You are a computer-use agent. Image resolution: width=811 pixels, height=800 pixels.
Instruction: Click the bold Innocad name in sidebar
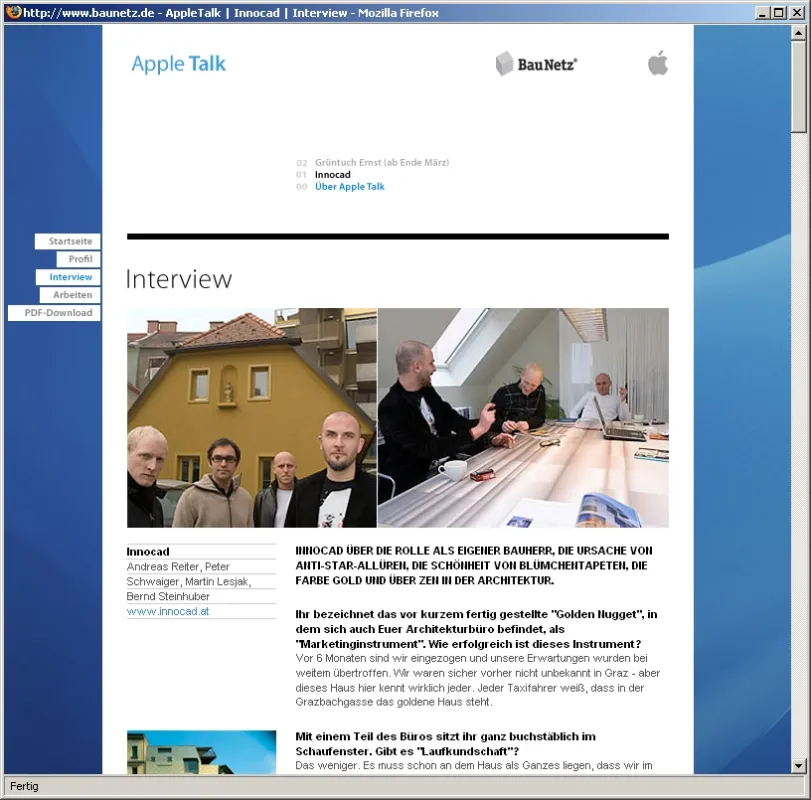(x=148, y=552)
